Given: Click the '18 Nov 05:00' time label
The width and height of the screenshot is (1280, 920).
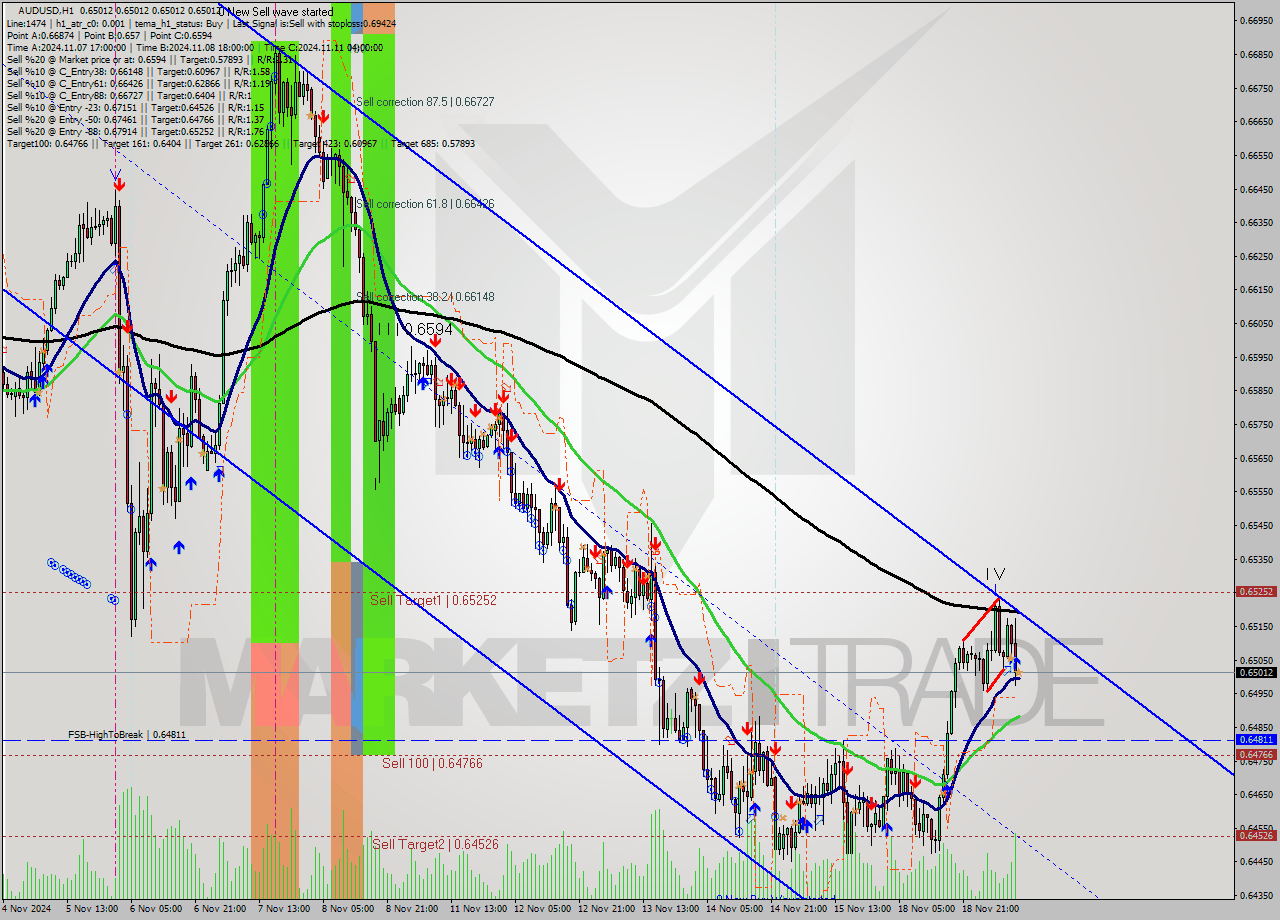Looking at the screenshot, I should [927, 910].
